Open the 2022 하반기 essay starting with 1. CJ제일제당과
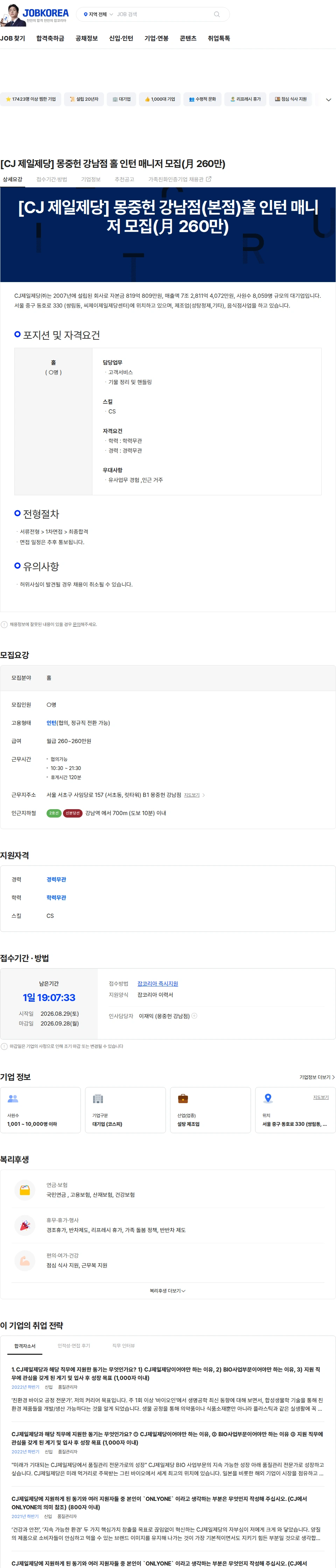 pos(166,1374)
